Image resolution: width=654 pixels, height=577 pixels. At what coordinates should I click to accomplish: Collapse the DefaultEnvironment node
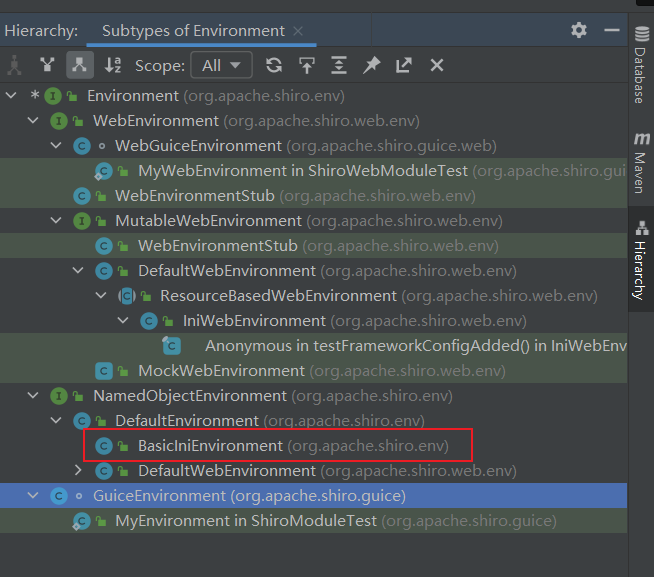pyautogui.click(x=56, y=420)
